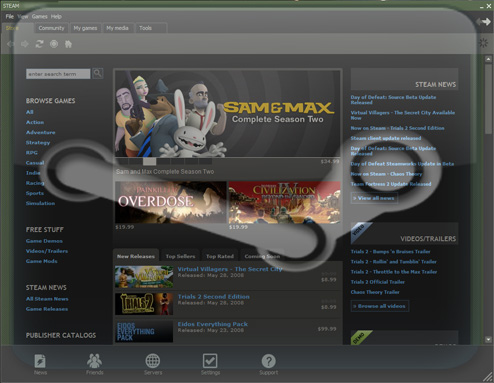Open Game Releases news link

47,309
